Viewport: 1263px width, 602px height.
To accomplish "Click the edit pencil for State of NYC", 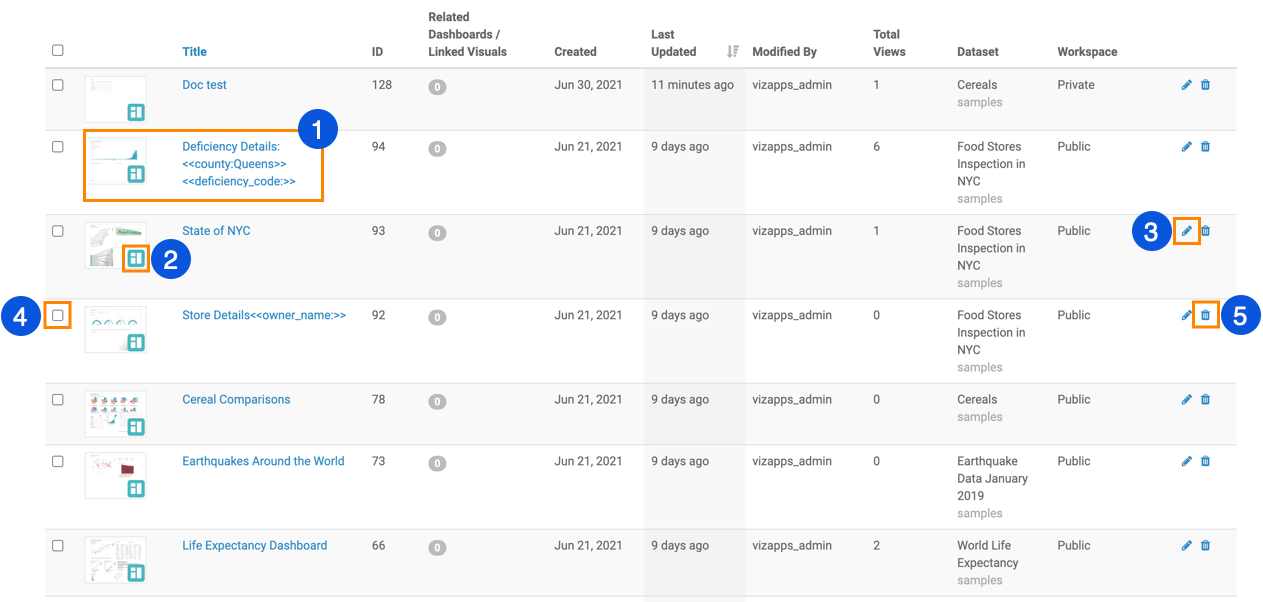I will (x=1187, y=231).
